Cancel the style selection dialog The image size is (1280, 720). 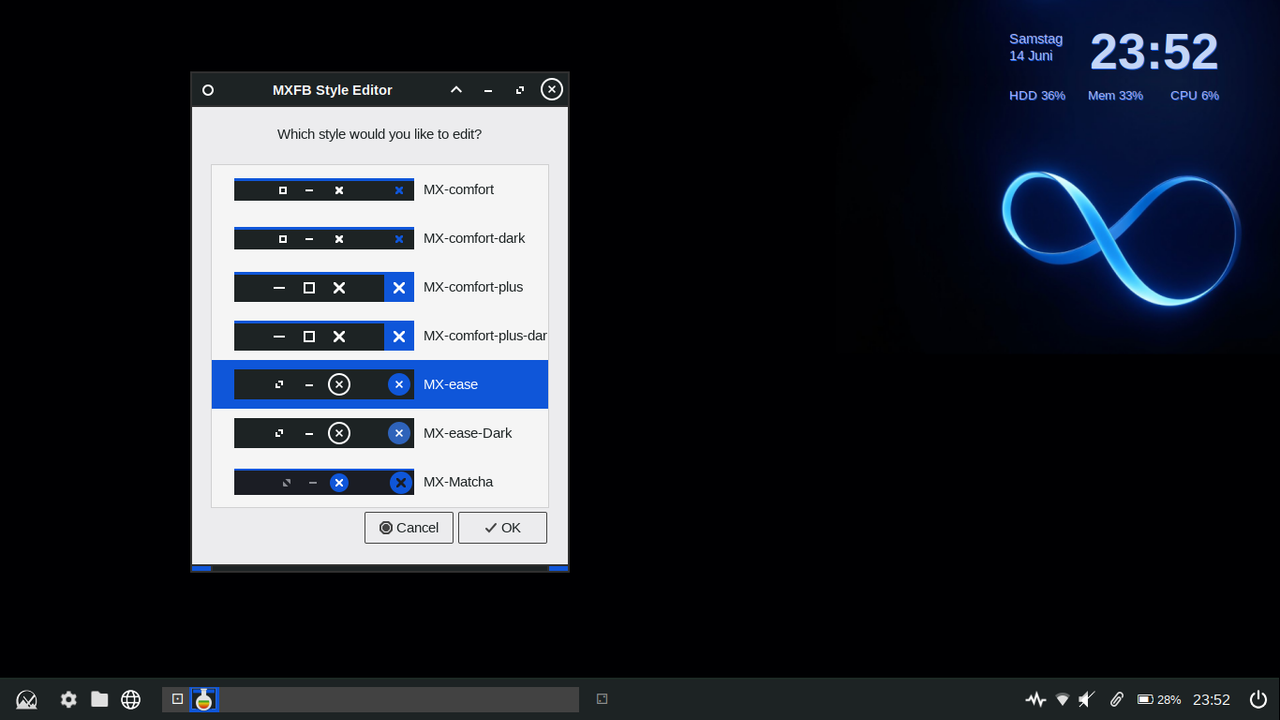[x=409, y=528]
